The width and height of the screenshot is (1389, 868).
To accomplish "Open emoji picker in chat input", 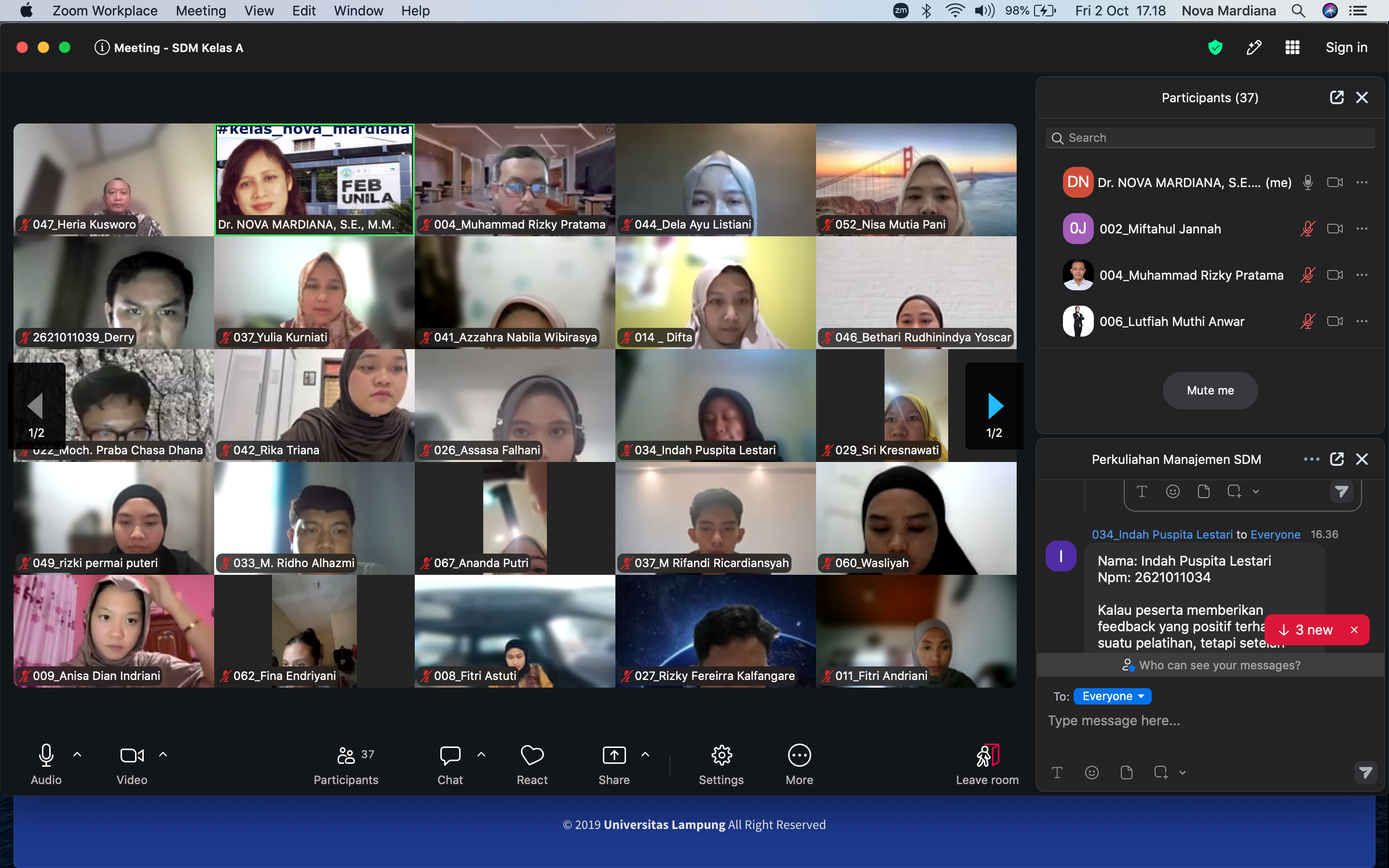I will pyautogui.click(x=1092, y=773).
